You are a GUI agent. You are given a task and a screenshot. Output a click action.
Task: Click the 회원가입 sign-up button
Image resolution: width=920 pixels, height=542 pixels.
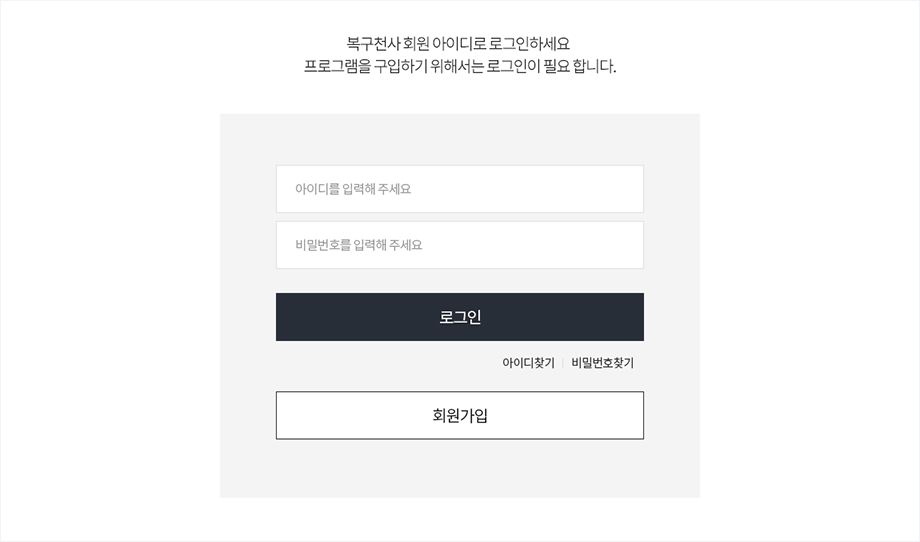[x=459, y=415]
